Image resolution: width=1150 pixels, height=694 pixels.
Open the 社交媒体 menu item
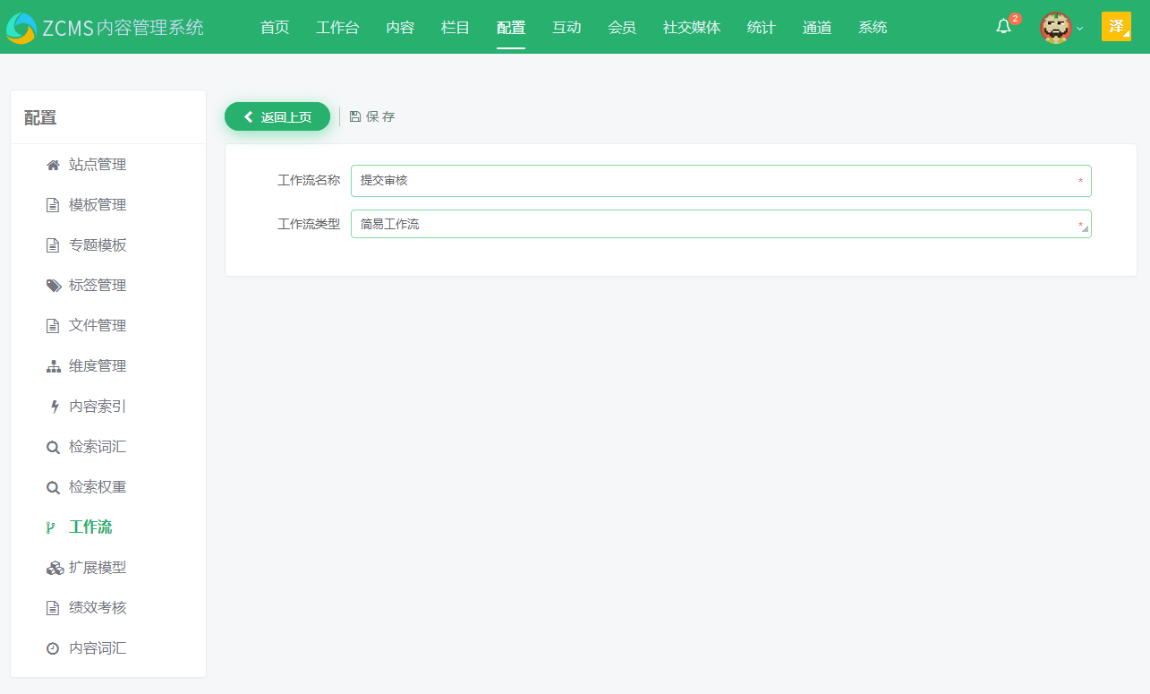click(x=690, y=27)
